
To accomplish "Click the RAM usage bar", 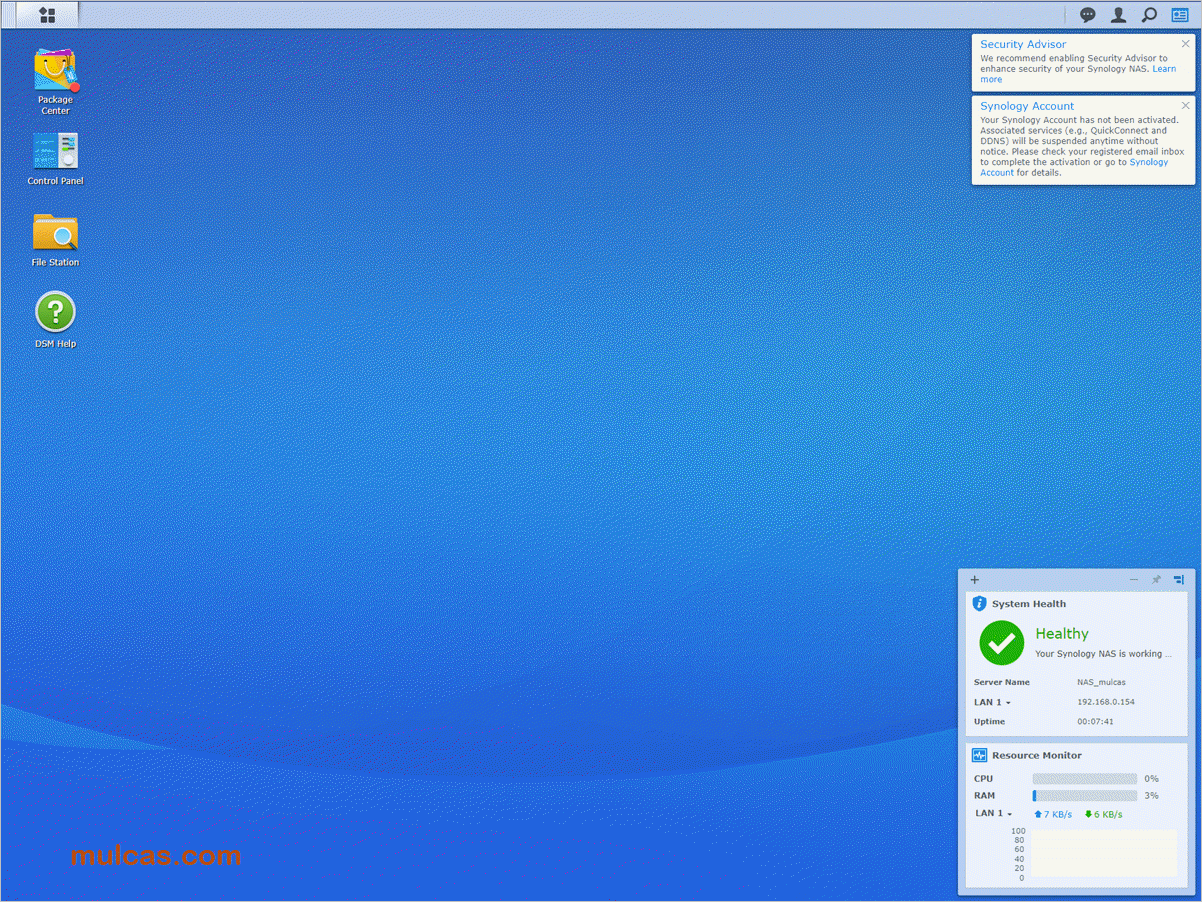I will coord(1084,796).
